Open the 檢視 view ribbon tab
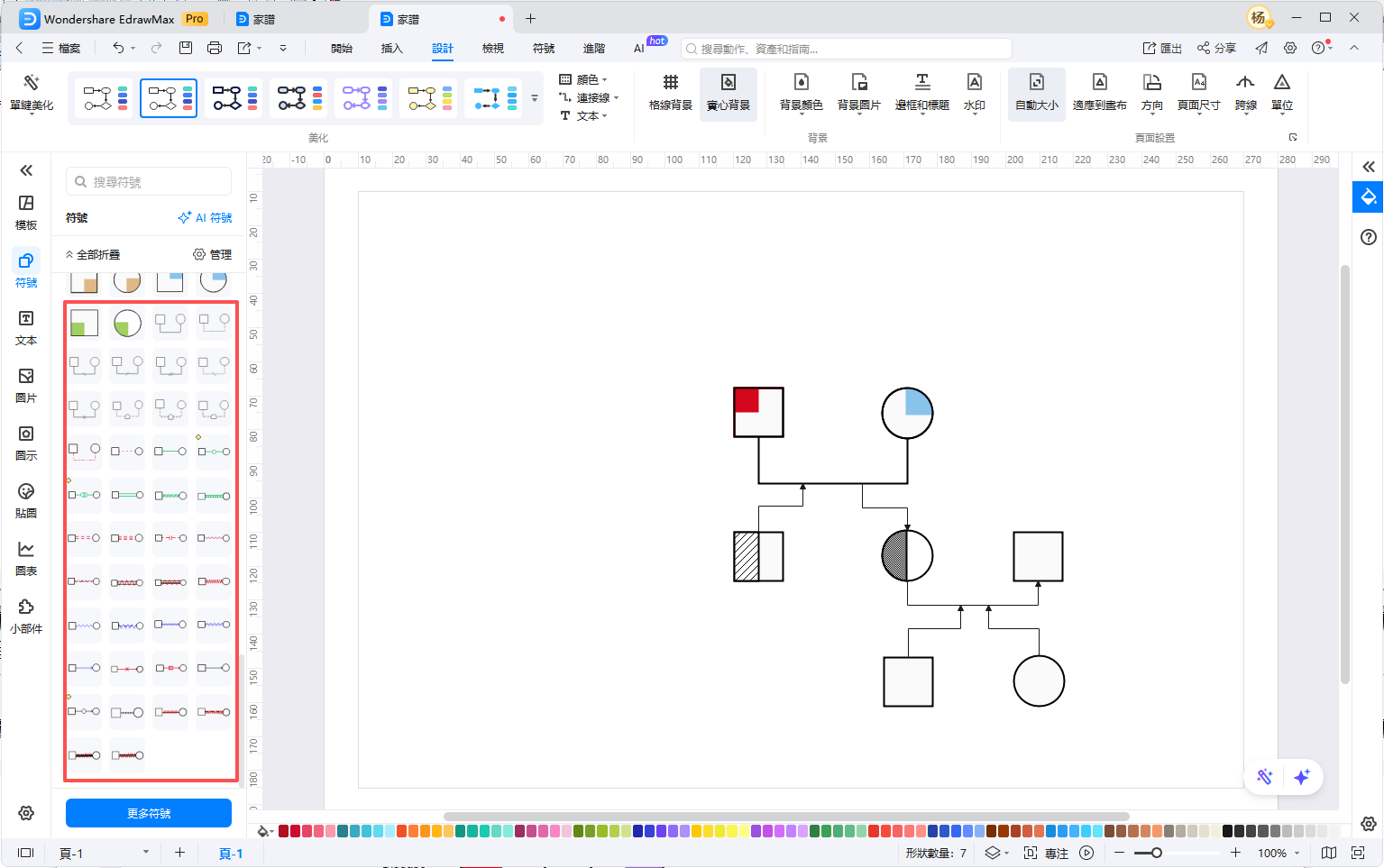 pyautogui.click(x=492, y=49)
